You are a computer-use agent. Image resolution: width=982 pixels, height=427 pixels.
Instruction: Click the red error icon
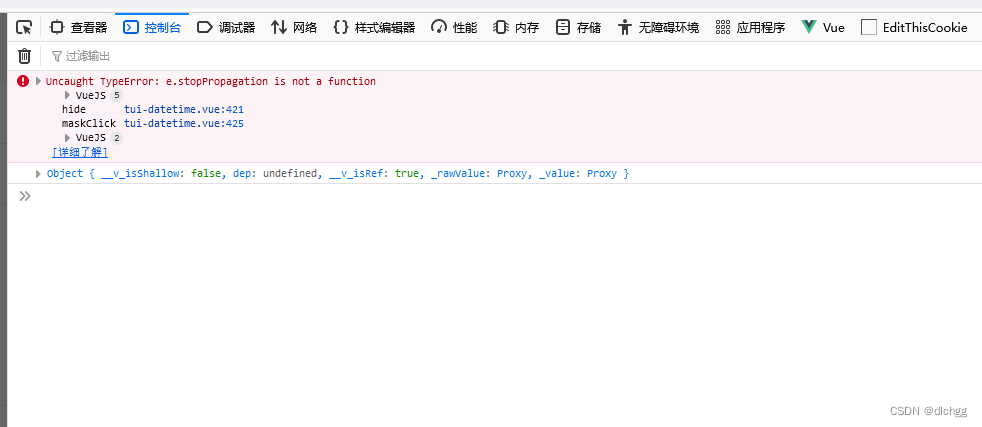(x=23, y=81)
